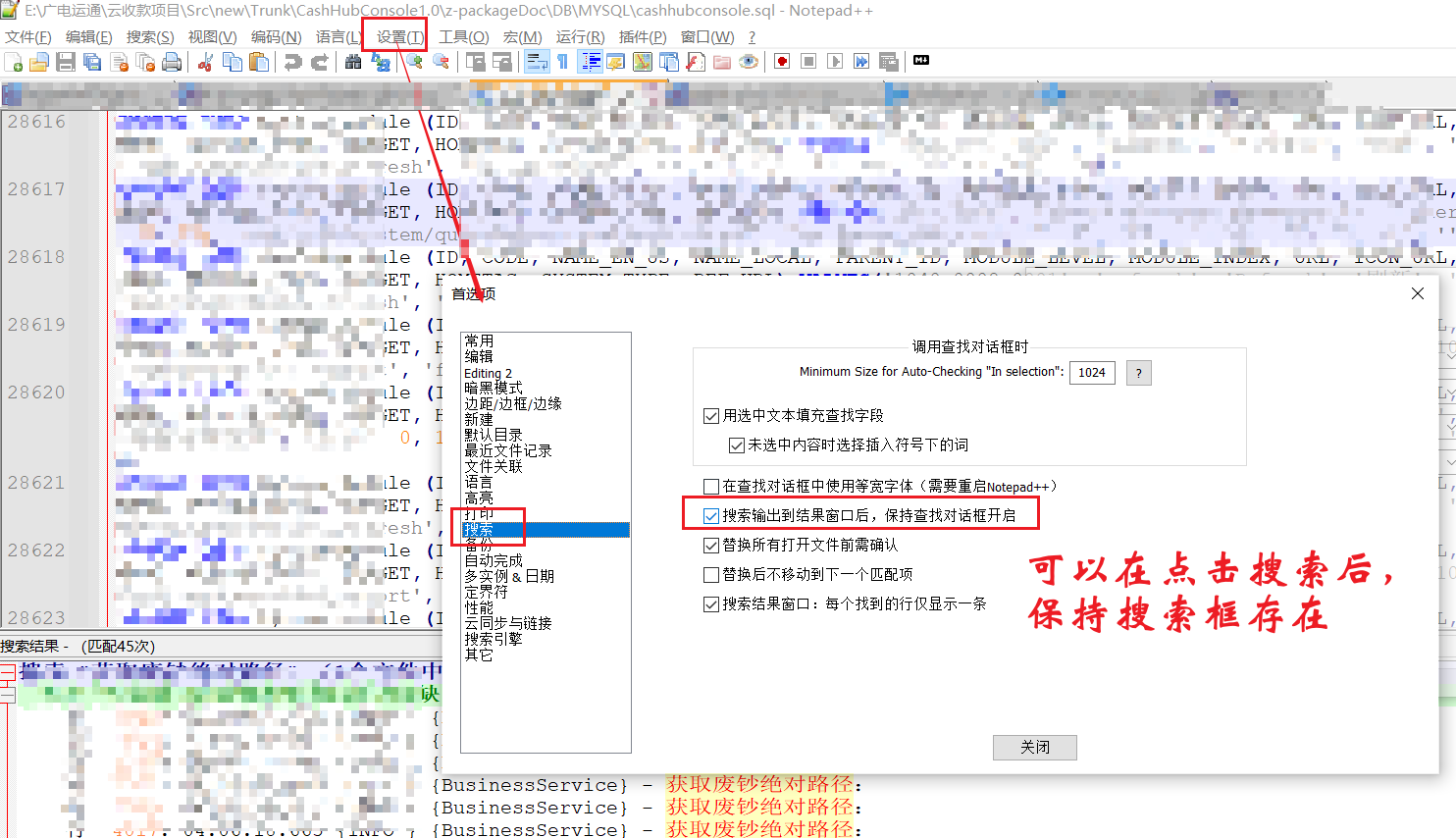
Task: Click the Cut scissors icon
Action: pyautogui.click(x=205, y=62)
